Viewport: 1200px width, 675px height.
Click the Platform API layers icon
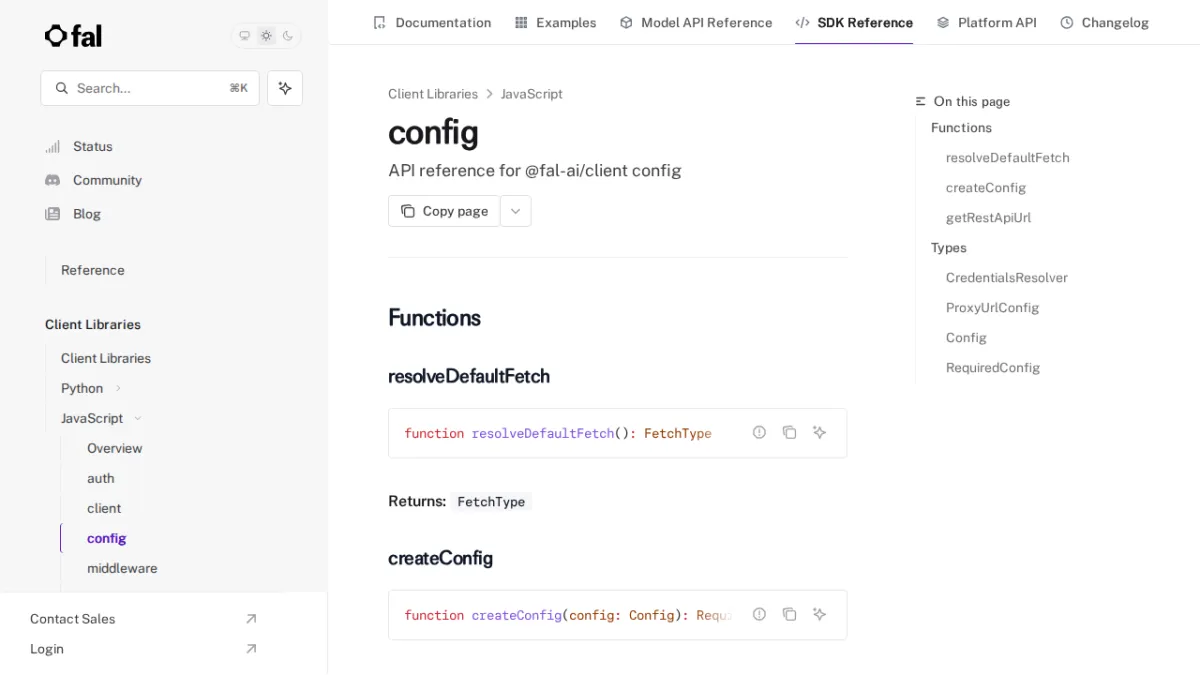(943, 22)
